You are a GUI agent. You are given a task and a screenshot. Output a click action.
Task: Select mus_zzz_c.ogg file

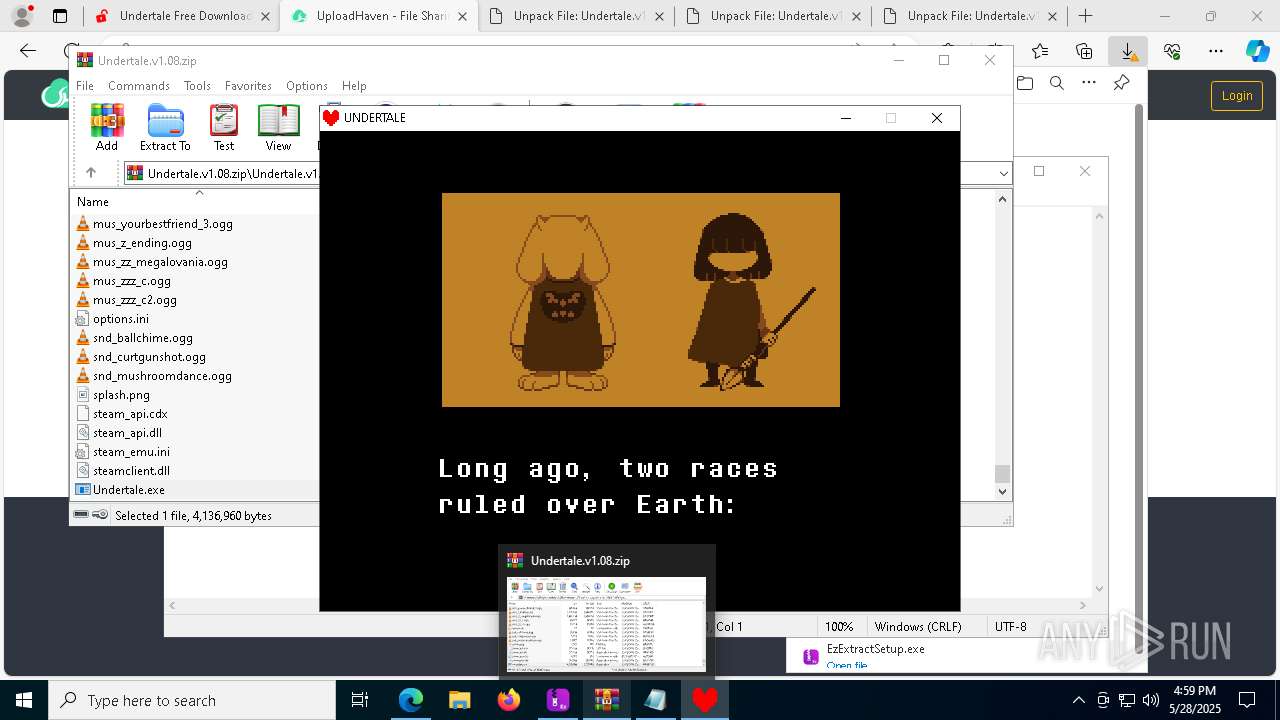click(x=123, y=281)
